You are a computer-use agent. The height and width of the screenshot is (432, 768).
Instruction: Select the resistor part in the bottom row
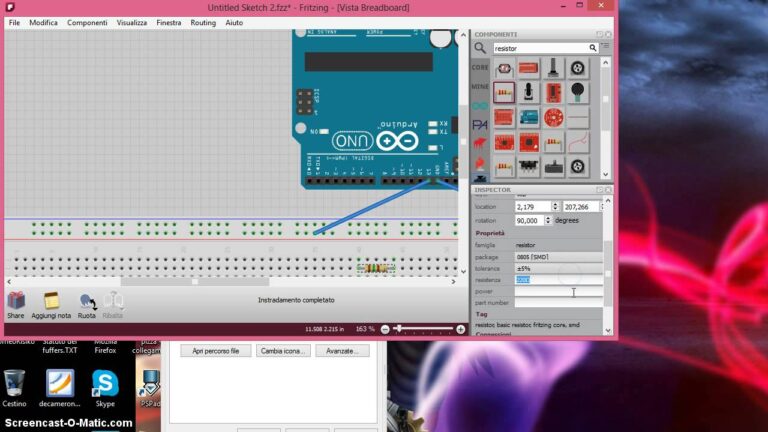point(504,167)
